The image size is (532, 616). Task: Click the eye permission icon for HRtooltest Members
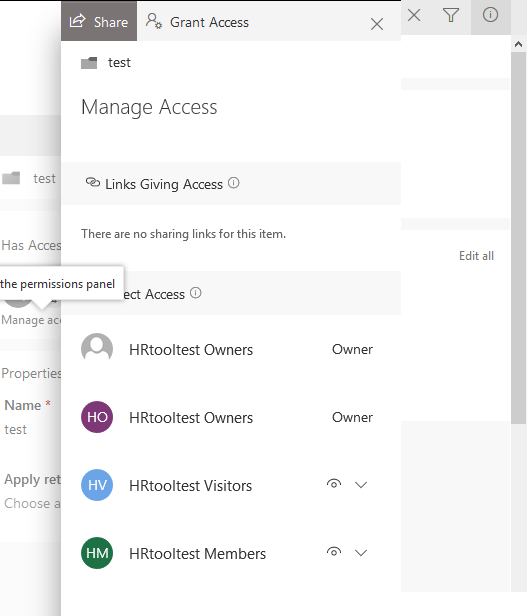tap(334, 552)
